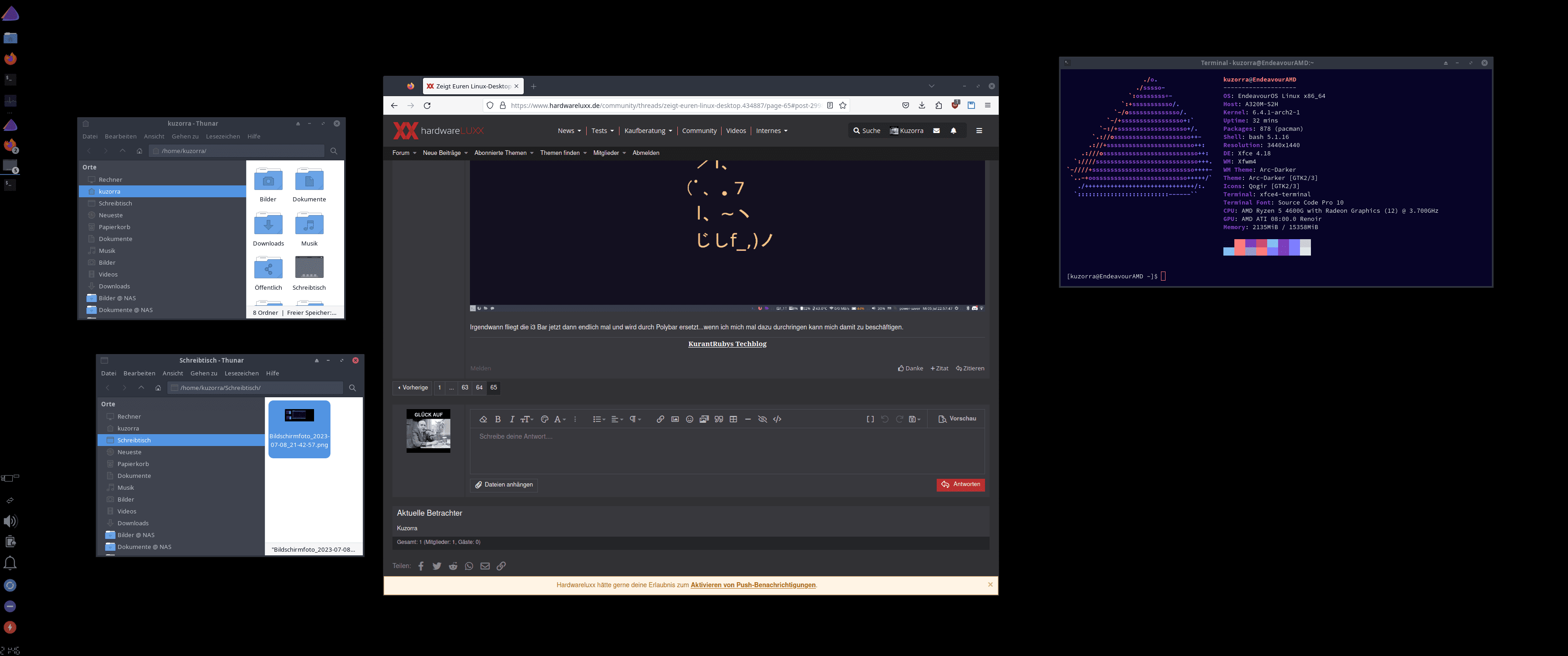The image size is (1568, 656).
Task: Reload the page in Firefox
Action: [427, 105]
